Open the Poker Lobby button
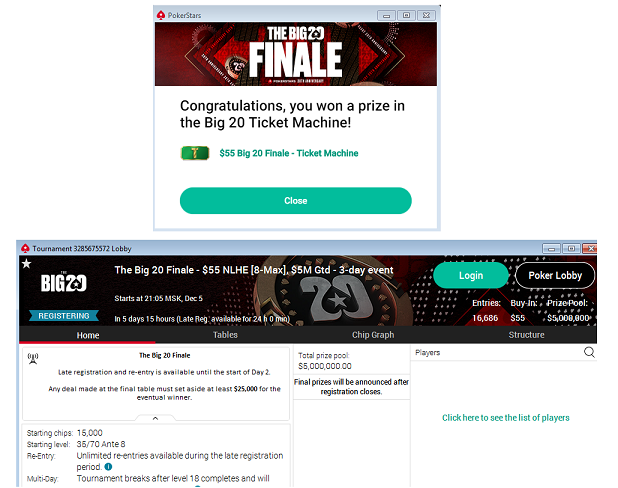The width and height of the screenshot is (618, 488). point(555,275)
